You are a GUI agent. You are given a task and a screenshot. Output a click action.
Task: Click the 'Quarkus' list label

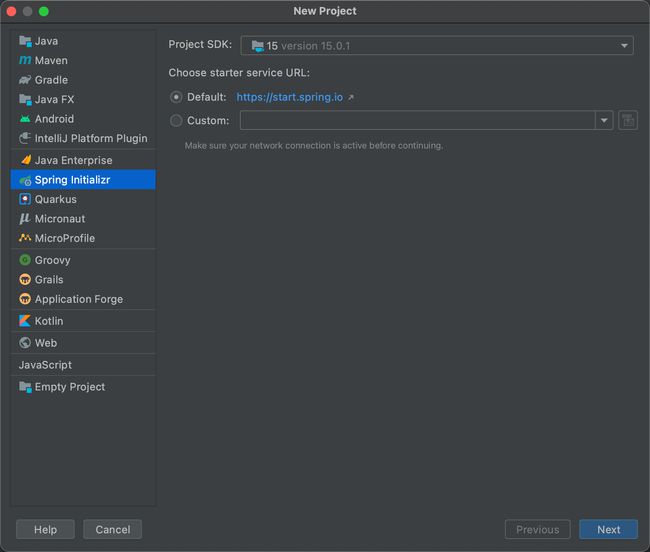point(56,199)
